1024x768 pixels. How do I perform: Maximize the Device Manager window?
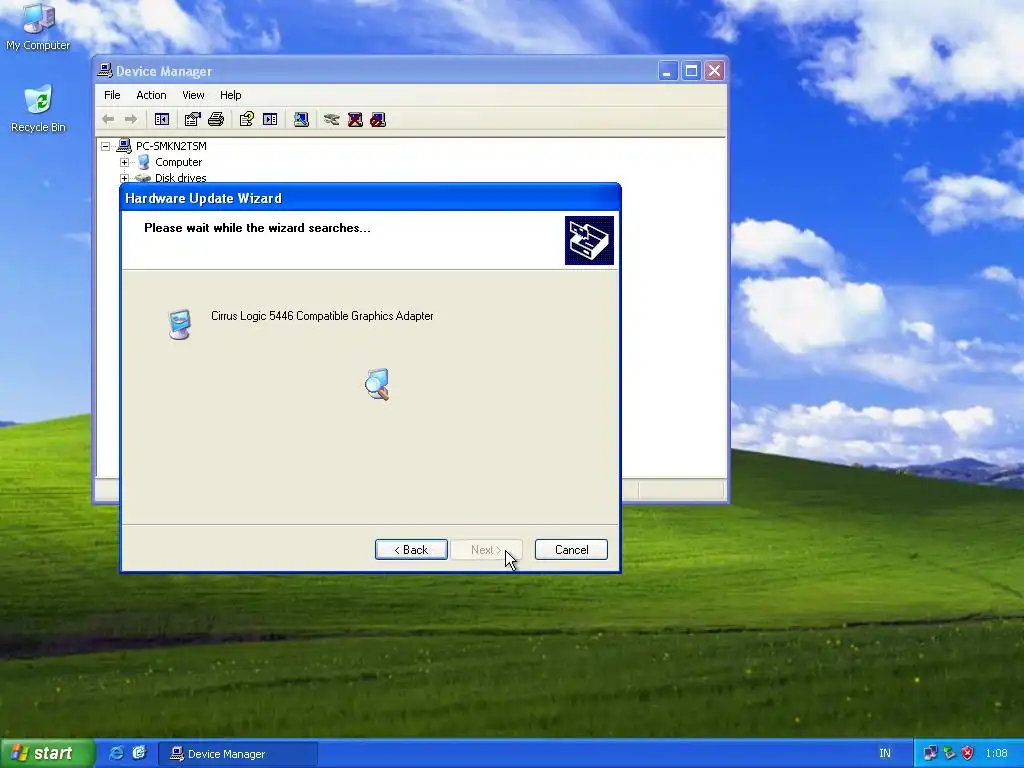(x=691, y=71)
